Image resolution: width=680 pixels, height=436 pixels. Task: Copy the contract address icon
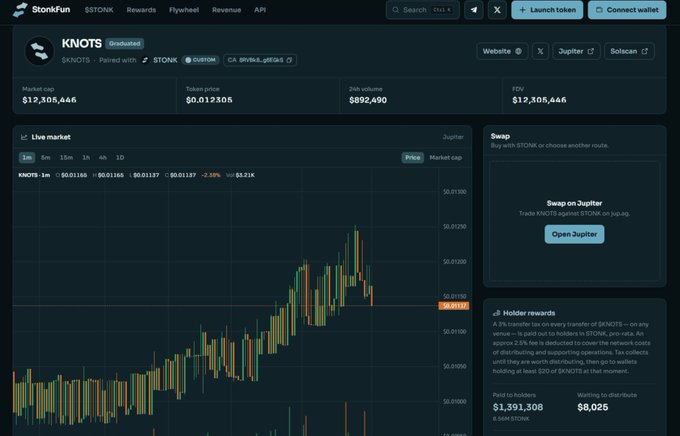(x=289, y=60)
